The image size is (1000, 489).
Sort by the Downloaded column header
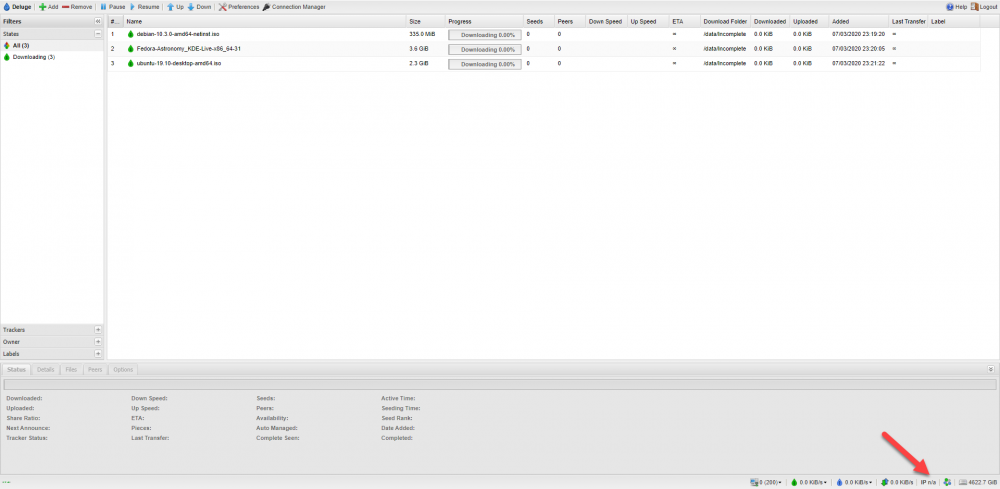coord(770,22)
